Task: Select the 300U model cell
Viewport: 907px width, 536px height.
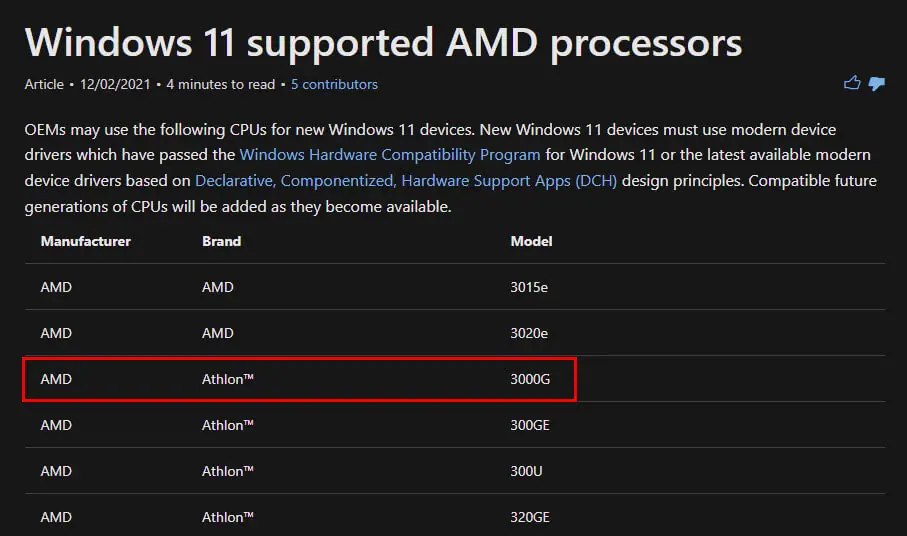Action: click(526, 471)
